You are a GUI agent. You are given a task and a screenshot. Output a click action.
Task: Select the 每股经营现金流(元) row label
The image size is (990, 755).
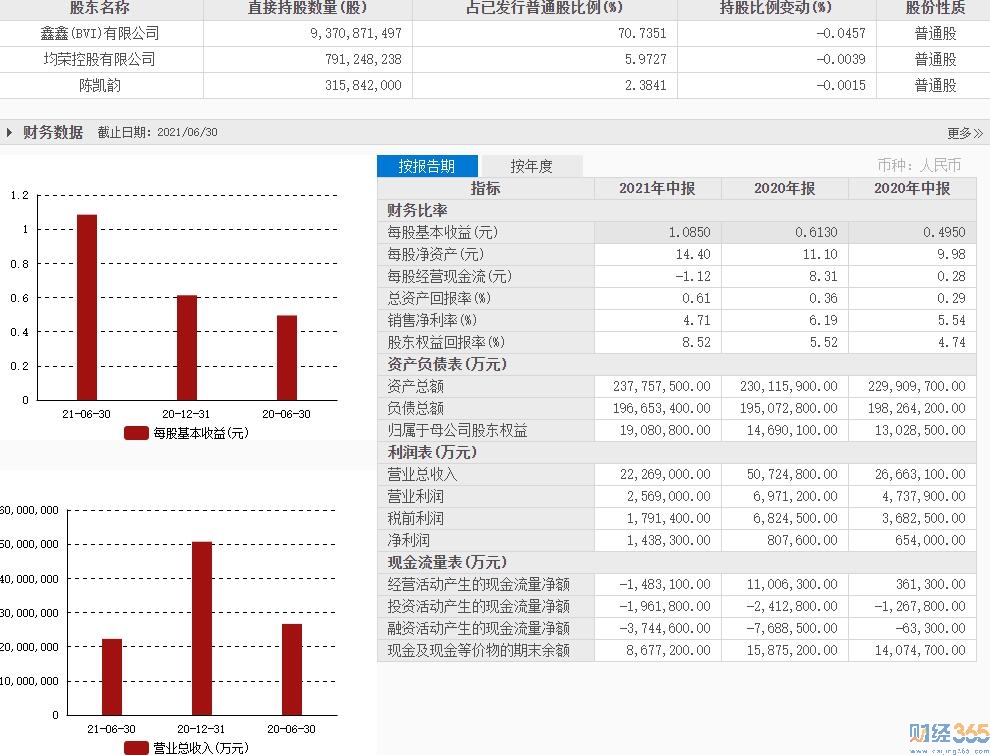pos(450,276)
